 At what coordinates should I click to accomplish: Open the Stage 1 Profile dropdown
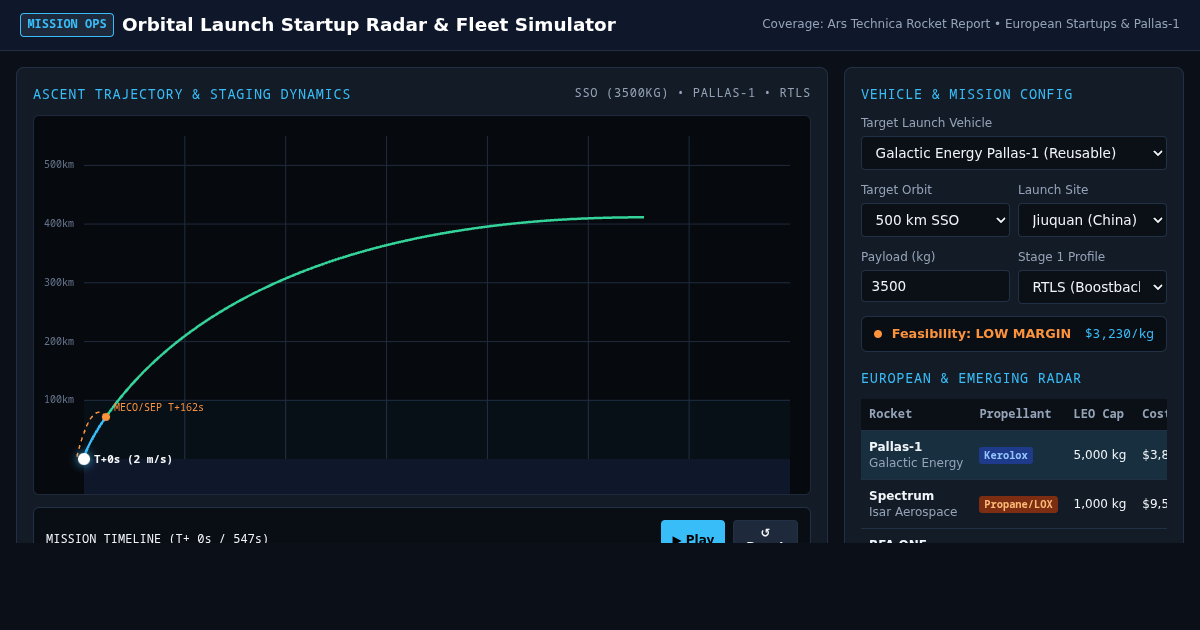(1092, 287)
